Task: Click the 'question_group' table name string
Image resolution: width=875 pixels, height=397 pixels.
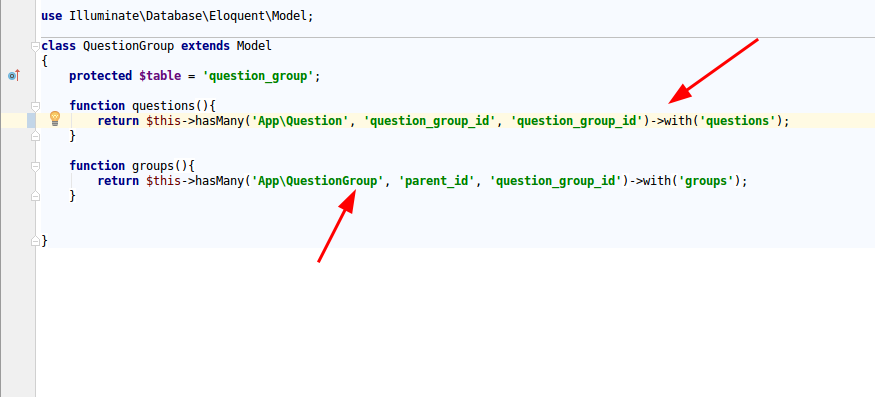Action: (x=258, y=76)
